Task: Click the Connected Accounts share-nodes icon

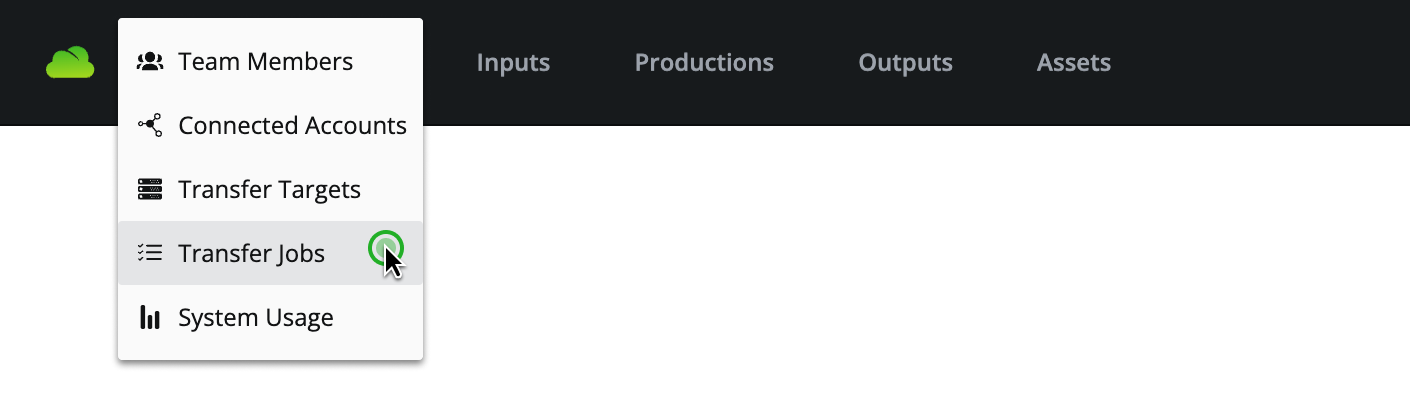Action: click(150, 126)
